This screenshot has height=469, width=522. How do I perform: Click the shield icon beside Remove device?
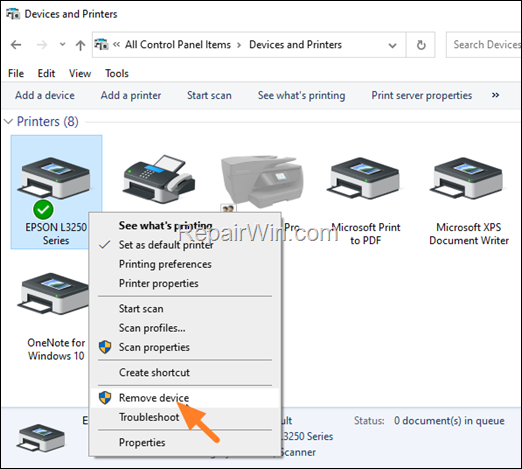(x=105, y=398)
